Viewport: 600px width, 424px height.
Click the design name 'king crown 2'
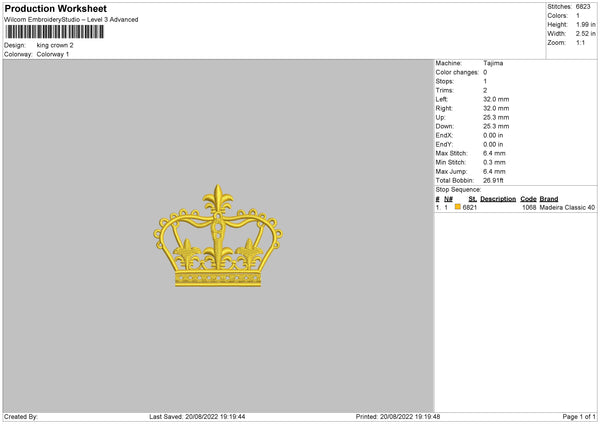coord(55,45)
